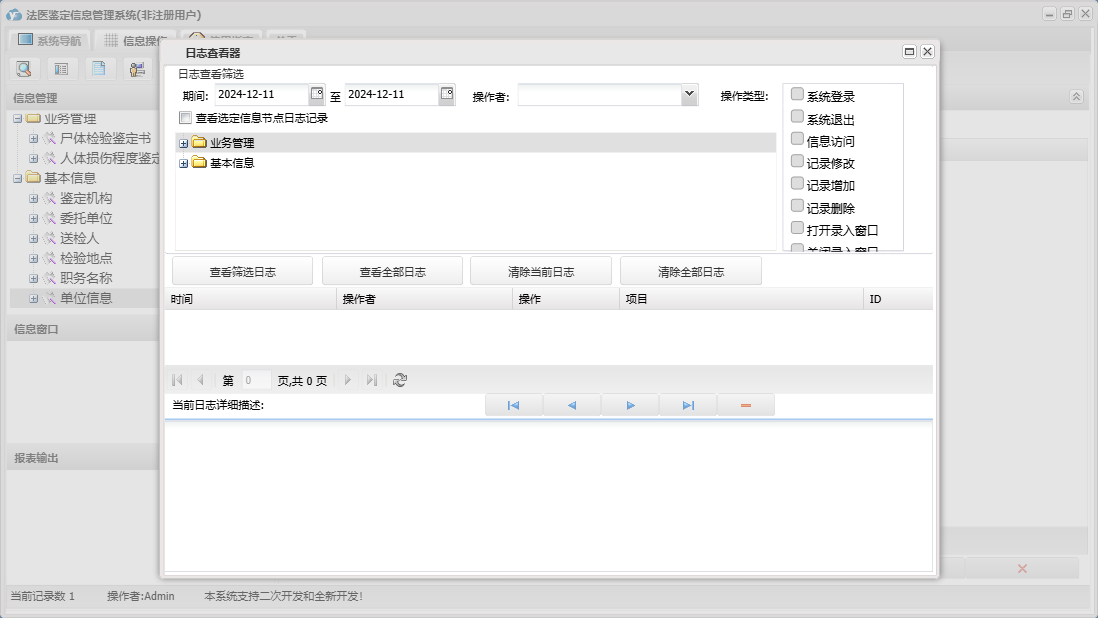The width and height of the screenshot is (1098, 618).
Task: Maximize the 日志查看器 dialog
Action: pos(909,52)
